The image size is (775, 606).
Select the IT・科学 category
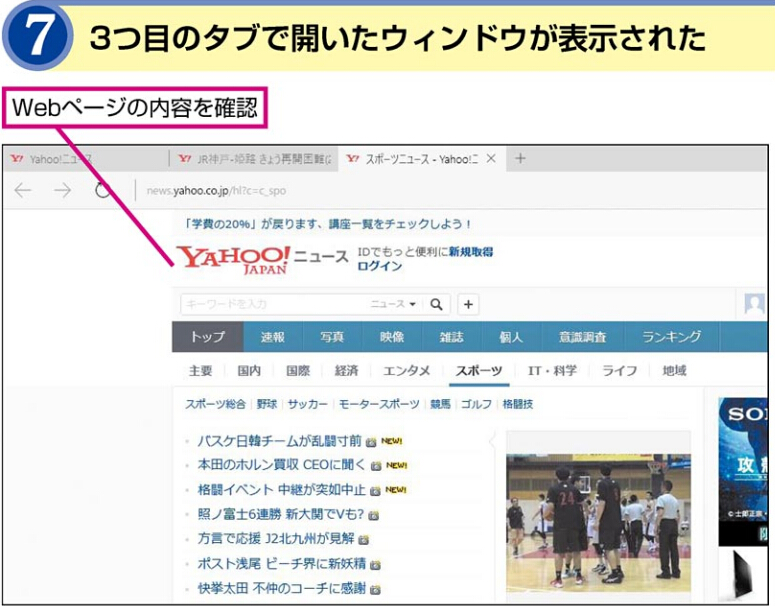pos(552,370)
